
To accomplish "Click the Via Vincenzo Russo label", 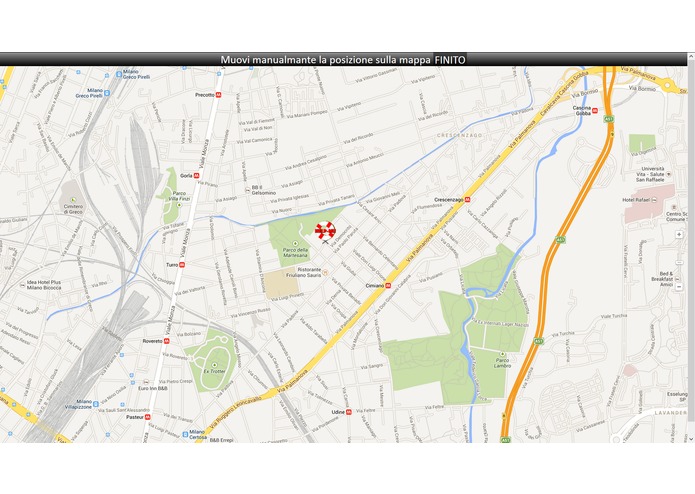I will [x=250, y=313].
